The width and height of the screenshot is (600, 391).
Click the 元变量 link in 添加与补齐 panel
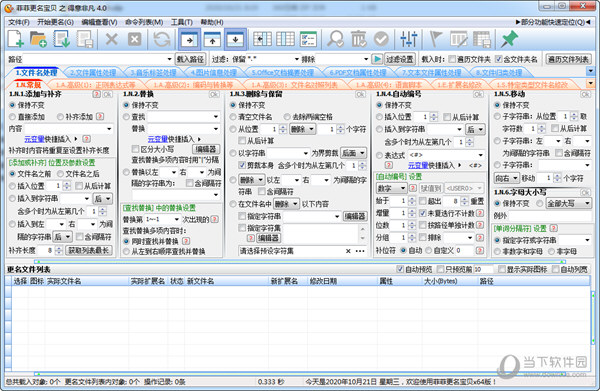[x=34, y=139]
